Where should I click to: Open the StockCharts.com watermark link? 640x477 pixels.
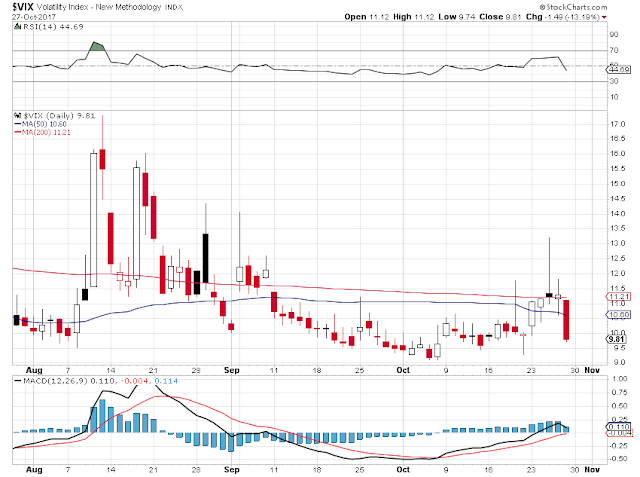point(573,7)
